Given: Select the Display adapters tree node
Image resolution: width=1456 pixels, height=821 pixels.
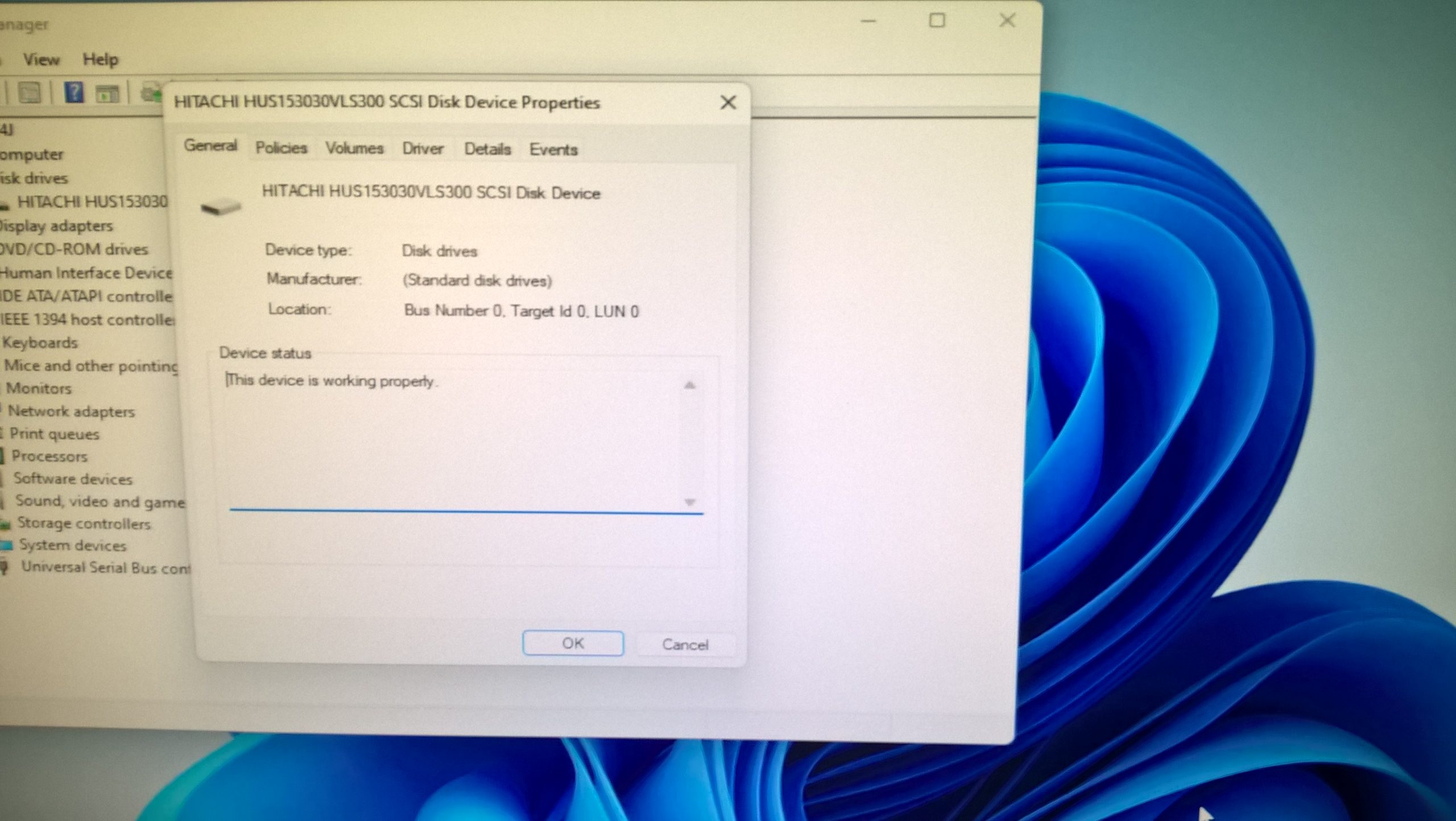Looking at the screenshot, I should [56, 226].
